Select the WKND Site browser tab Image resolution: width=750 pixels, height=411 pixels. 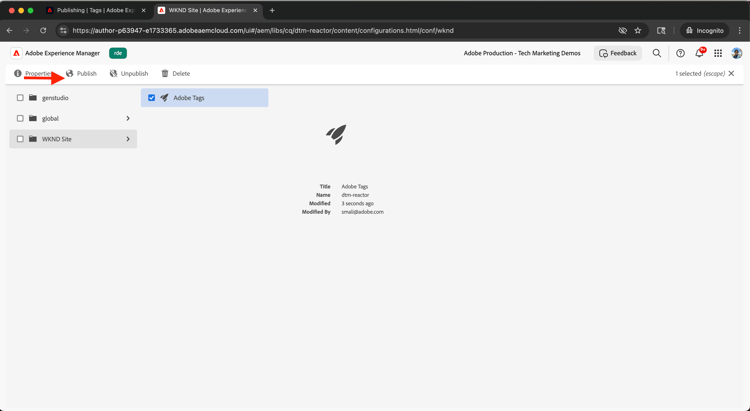208,10
